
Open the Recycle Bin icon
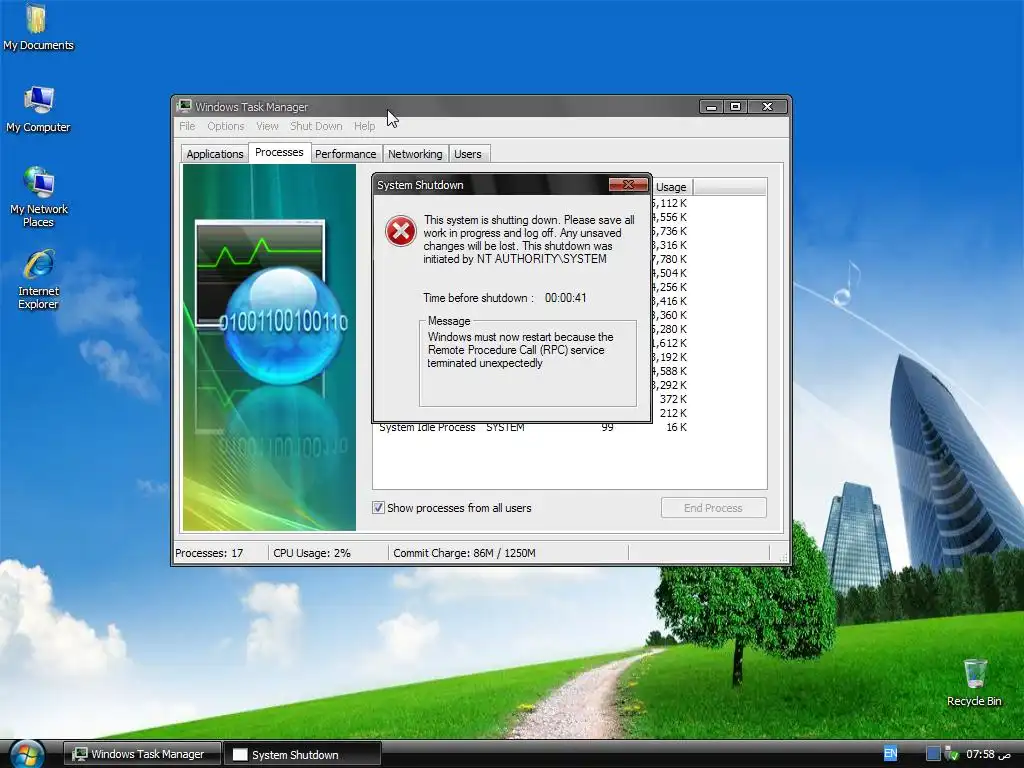click(974, 683)
